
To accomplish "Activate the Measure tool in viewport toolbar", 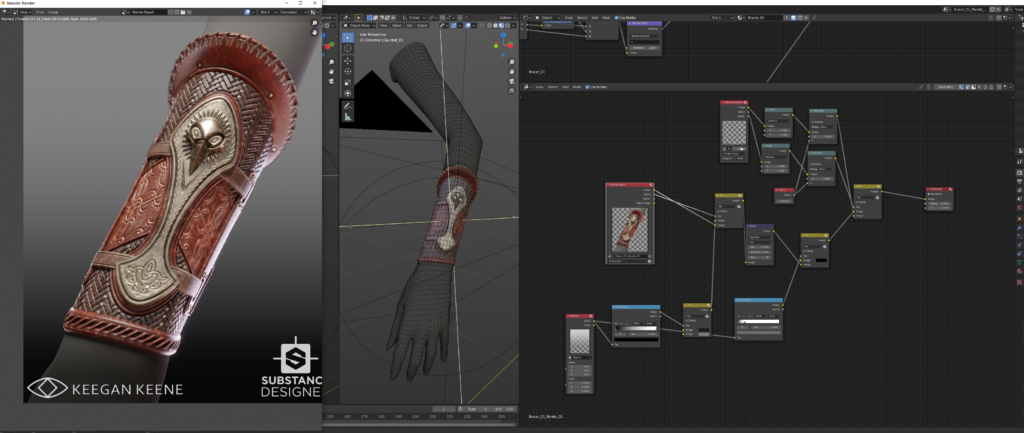I will 348,116.
